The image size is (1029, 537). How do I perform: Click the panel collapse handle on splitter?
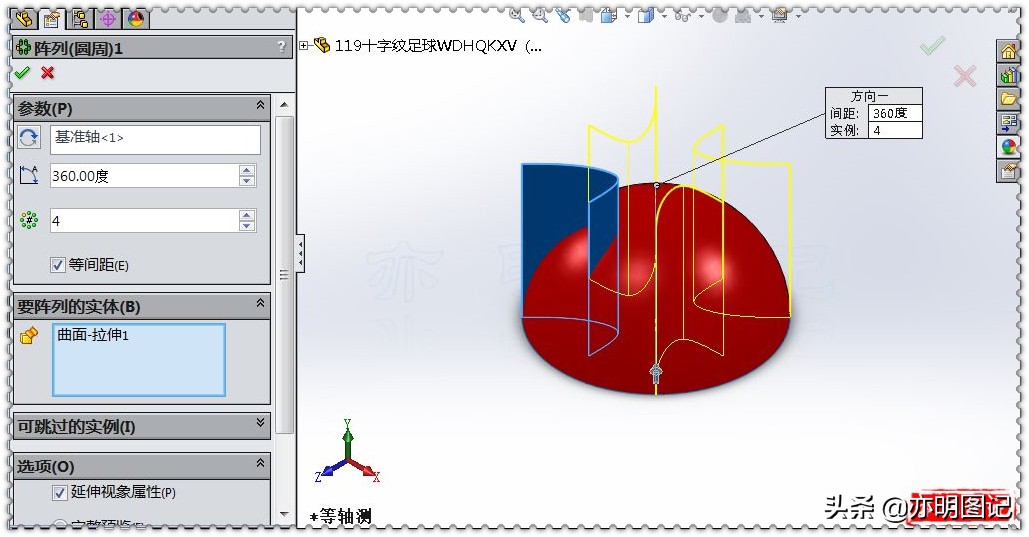[x=300, y=253]
